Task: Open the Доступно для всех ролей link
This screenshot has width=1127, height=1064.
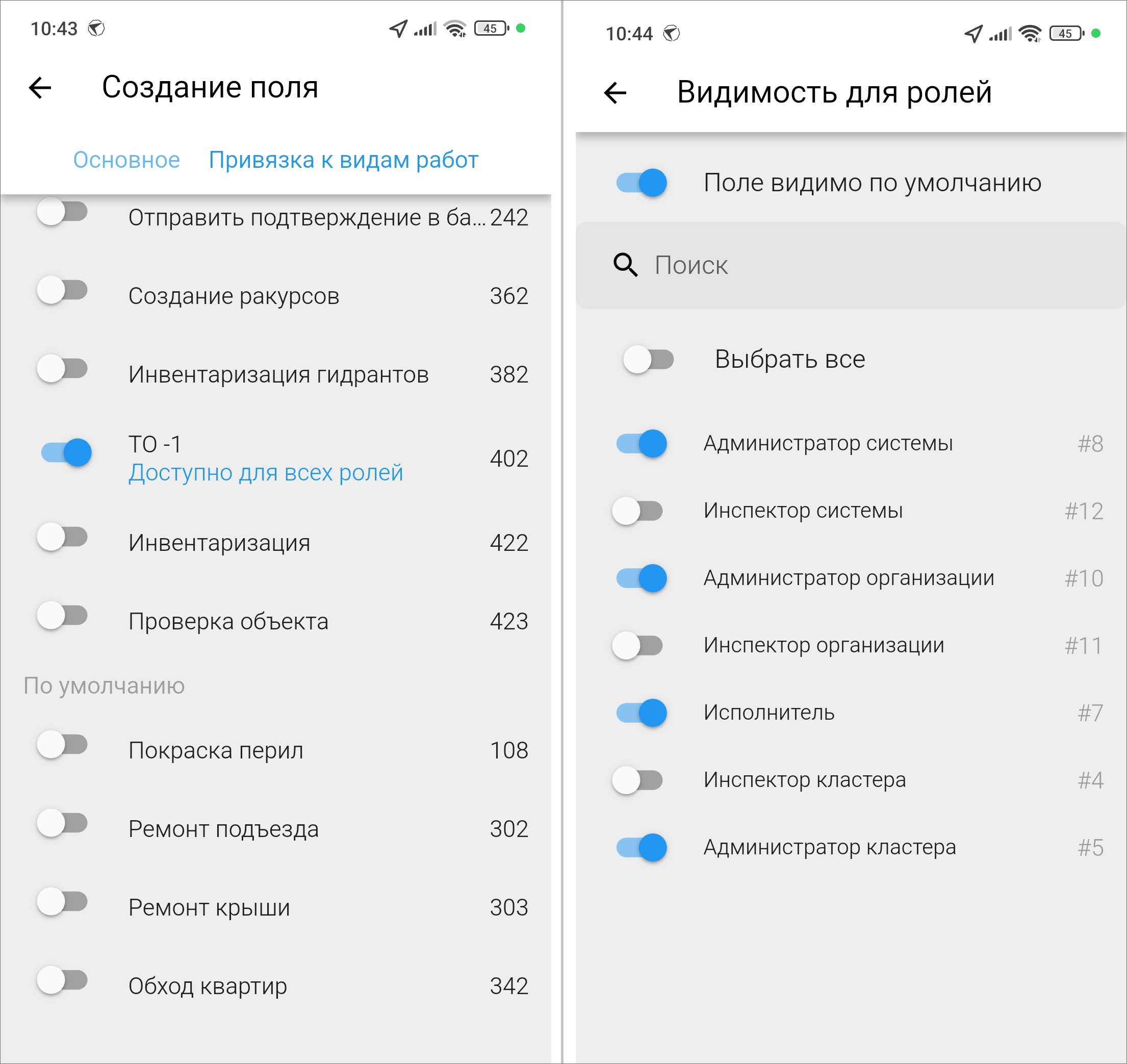Action: 265,472
